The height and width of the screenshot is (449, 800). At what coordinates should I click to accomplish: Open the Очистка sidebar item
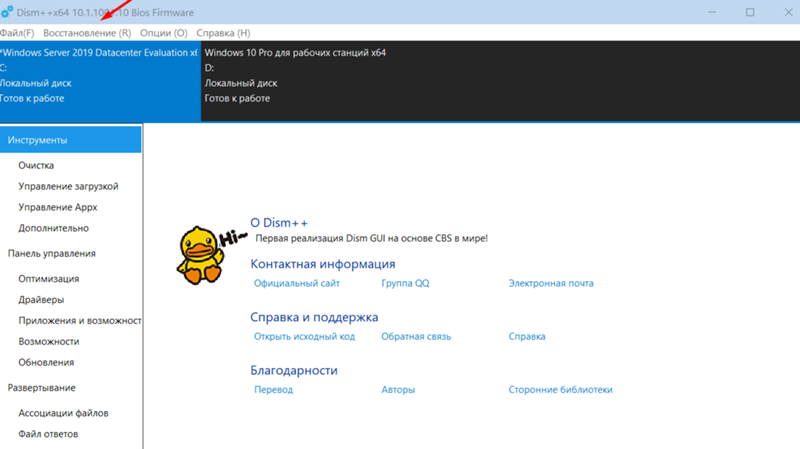coord(36,165)
